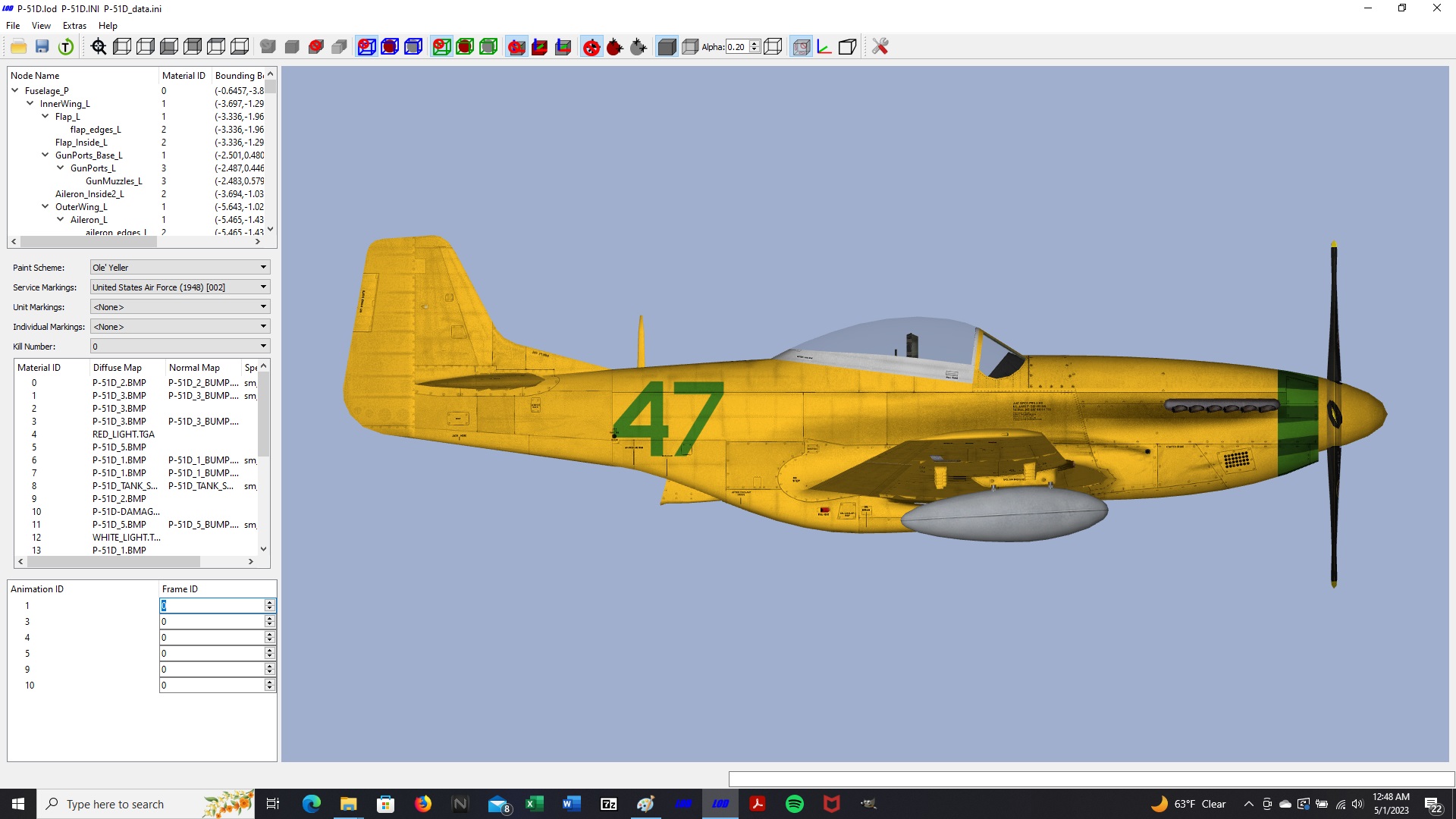Toggle the red-green-blue axes display icon
The image size is (1456, 819).
[x=824, y=47]
